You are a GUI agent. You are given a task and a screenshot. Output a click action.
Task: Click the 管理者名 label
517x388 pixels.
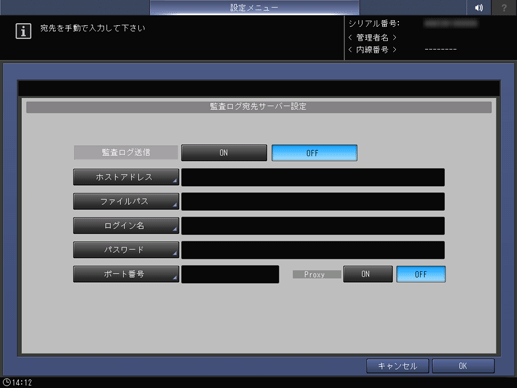click(x=372, y=38)
